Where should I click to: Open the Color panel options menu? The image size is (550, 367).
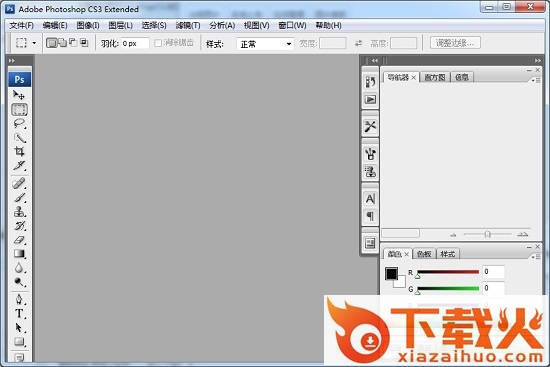point(536,257)
